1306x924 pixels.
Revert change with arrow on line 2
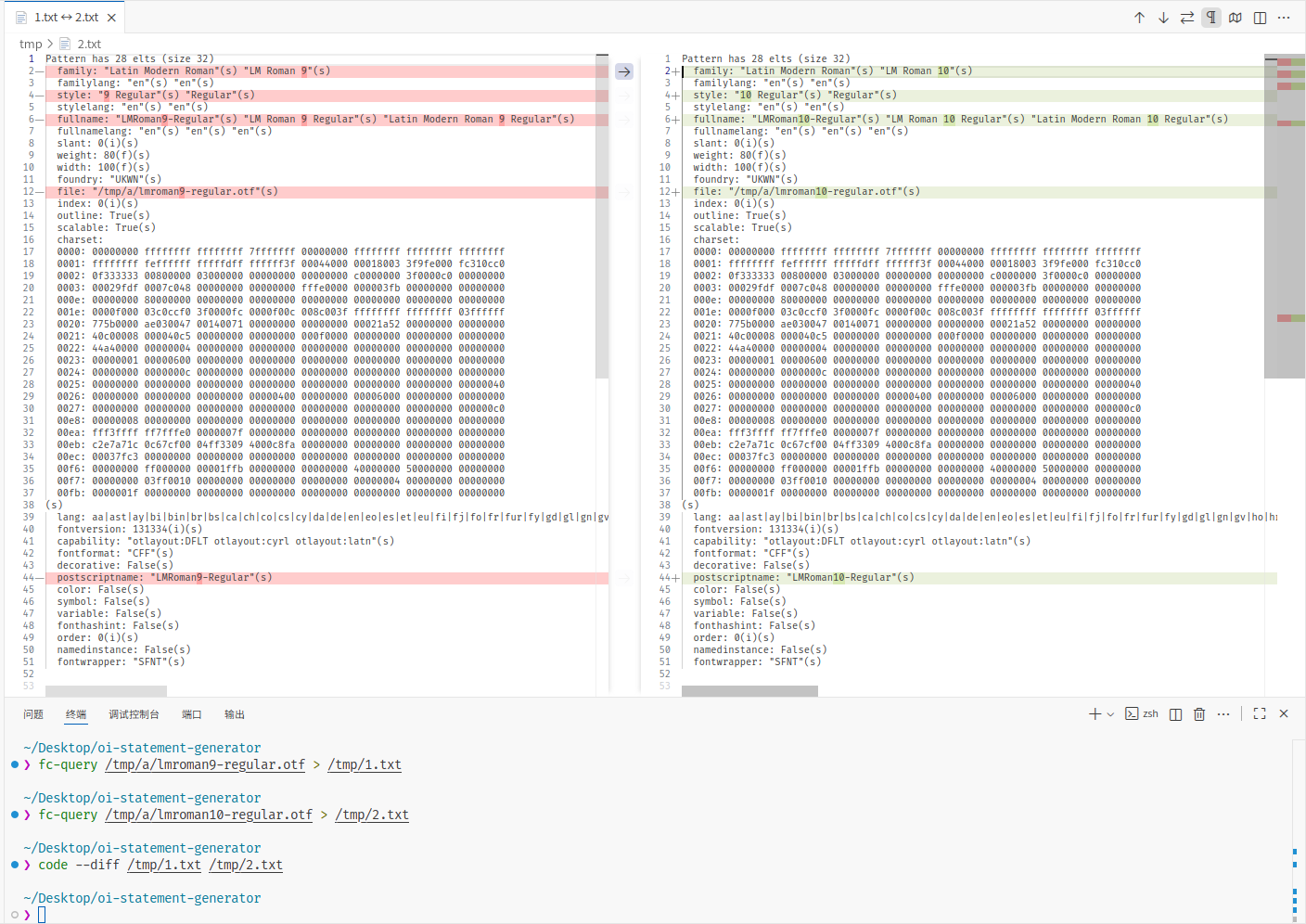[624, 71]
